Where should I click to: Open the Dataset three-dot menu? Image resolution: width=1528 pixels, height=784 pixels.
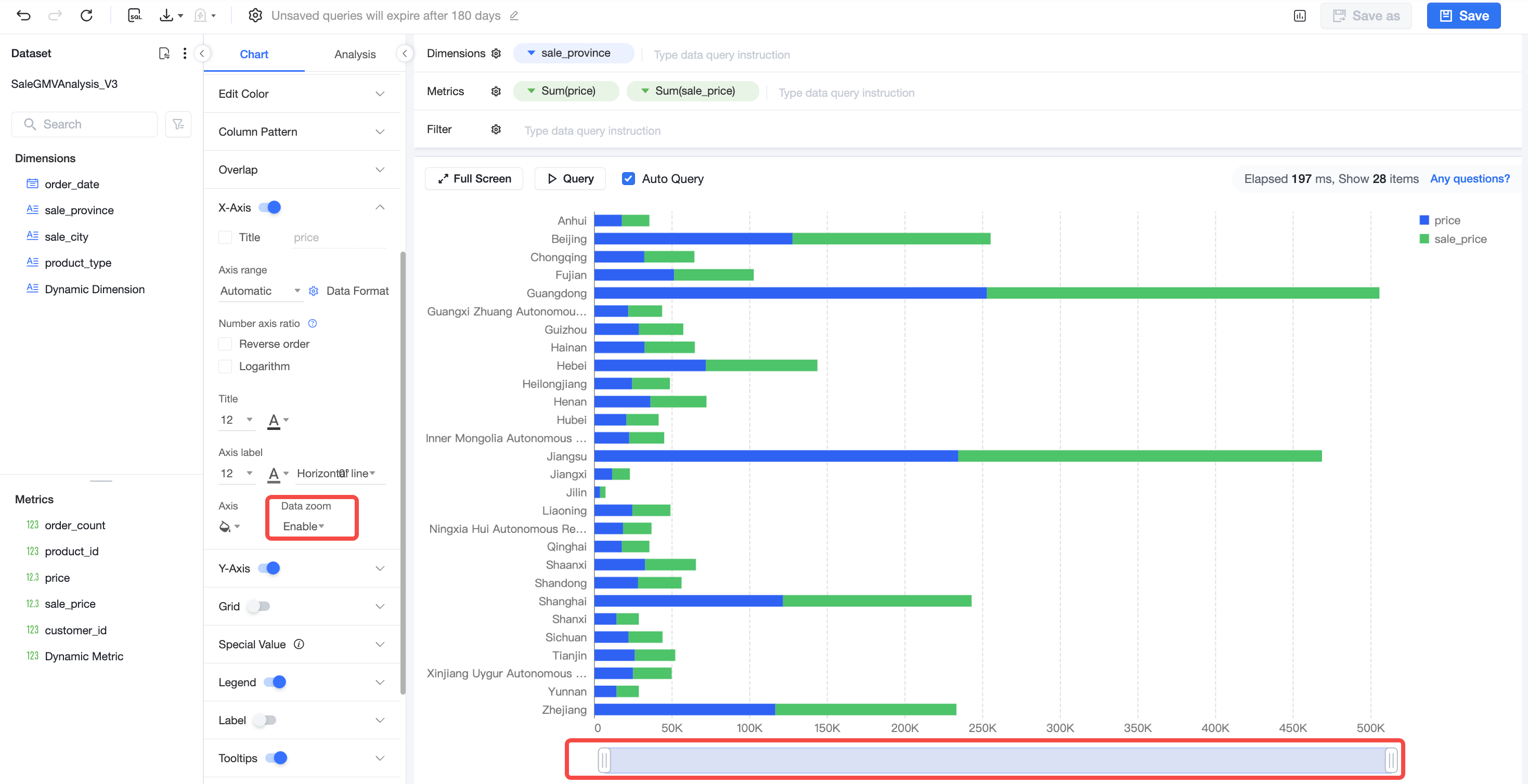(185, 54)
